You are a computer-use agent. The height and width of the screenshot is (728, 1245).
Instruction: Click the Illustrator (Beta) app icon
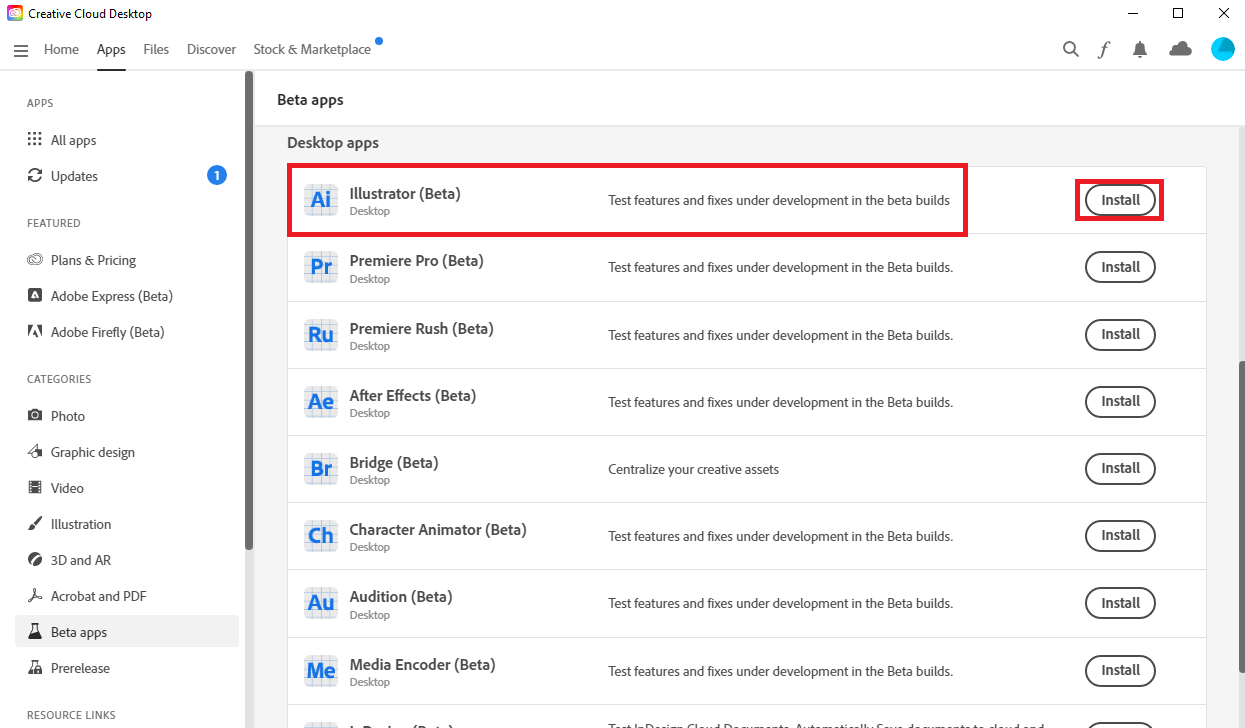click(x=321, y=200)
